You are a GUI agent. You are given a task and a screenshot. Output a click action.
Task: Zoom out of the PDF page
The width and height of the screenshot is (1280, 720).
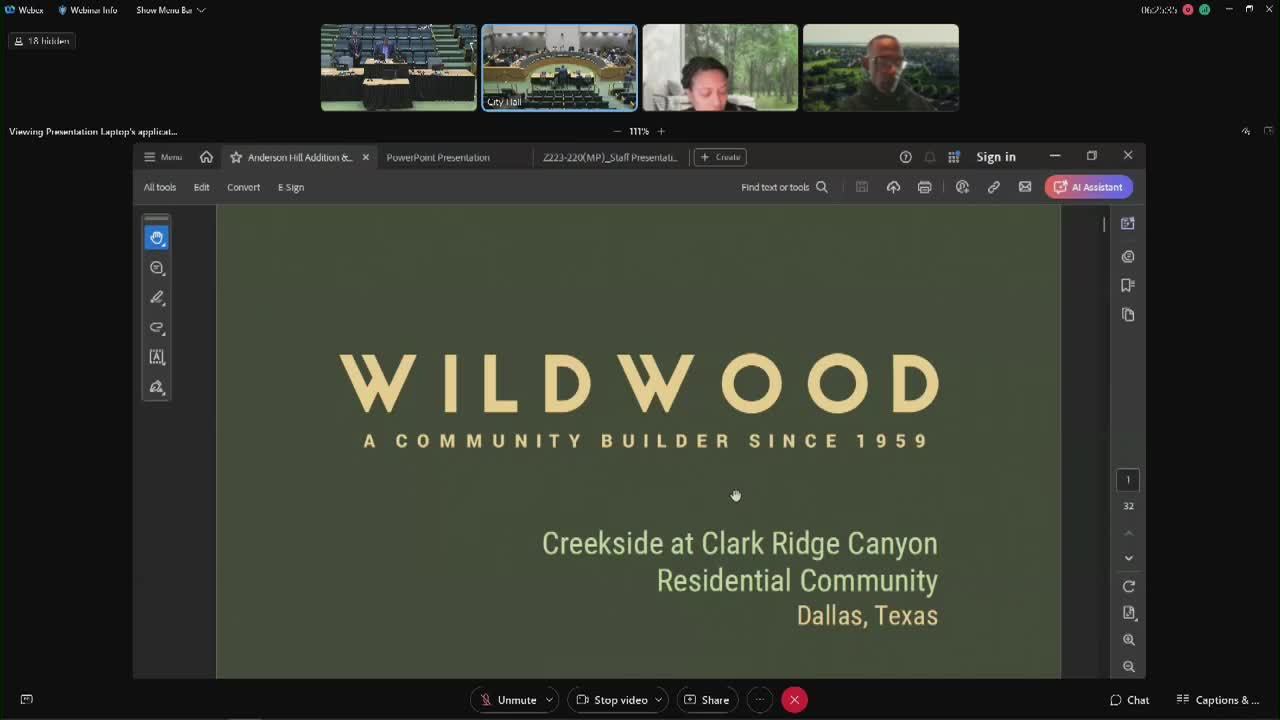coord(1129,666)
